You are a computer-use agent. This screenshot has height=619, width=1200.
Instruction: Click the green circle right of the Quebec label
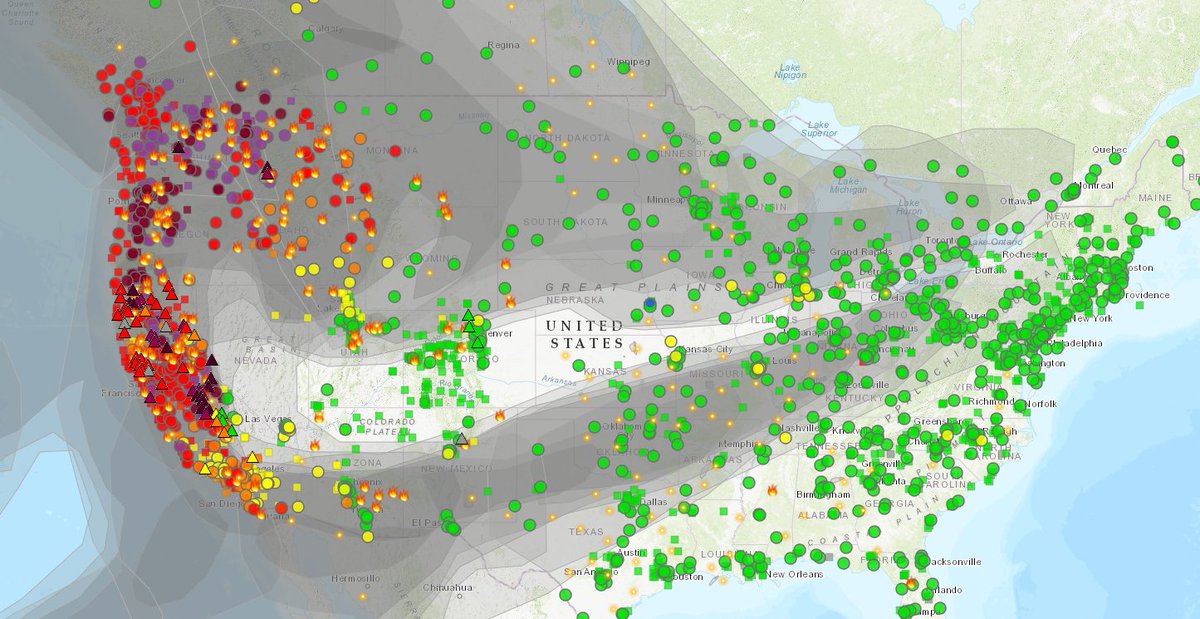[1173, 142]
